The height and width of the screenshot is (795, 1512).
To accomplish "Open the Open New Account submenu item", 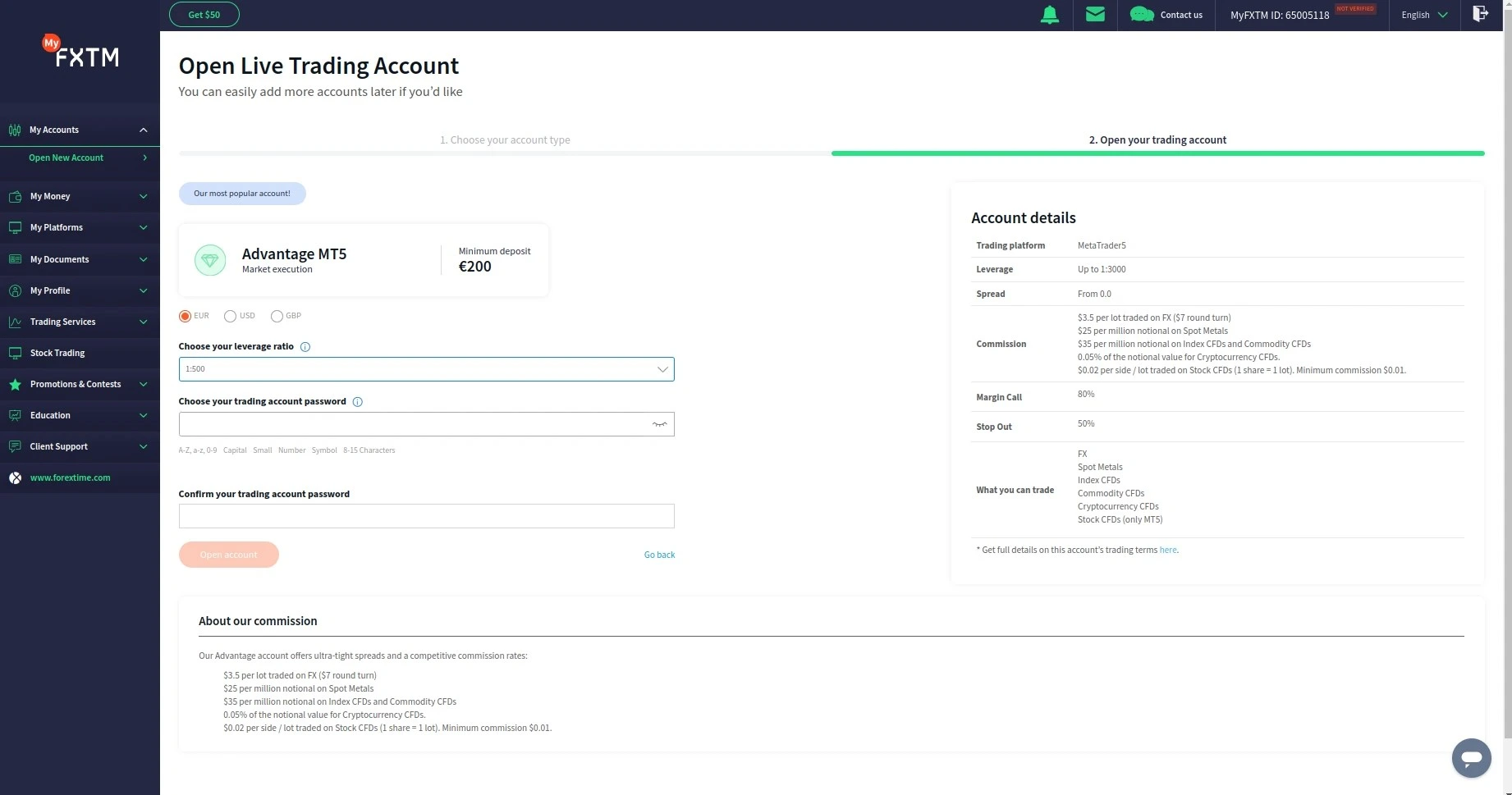I will click(x=80, y=158).
